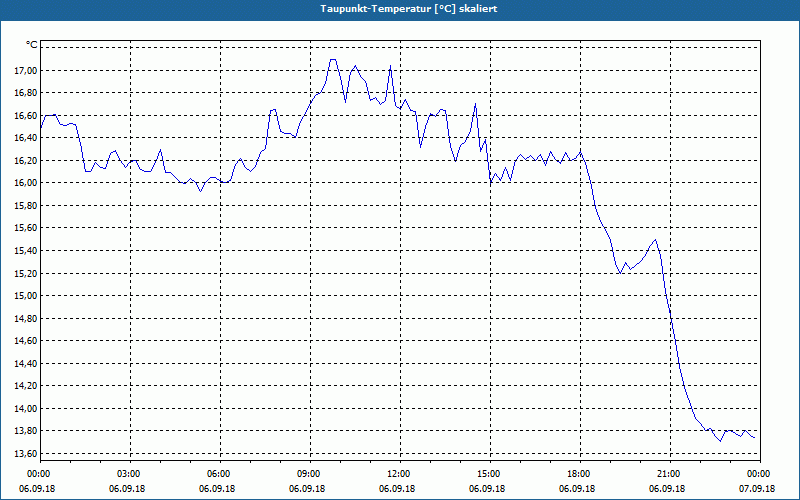Click the 07.09.18 date label
The height and width of the screenshot is (500, 800).
click(757, 489)
